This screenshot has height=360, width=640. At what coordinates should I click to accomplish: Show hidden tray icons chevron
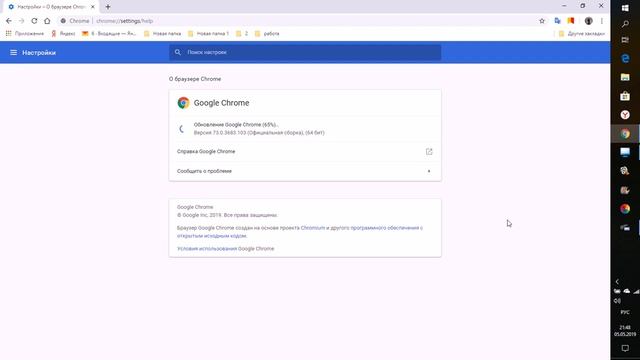[x=617, y=282]
